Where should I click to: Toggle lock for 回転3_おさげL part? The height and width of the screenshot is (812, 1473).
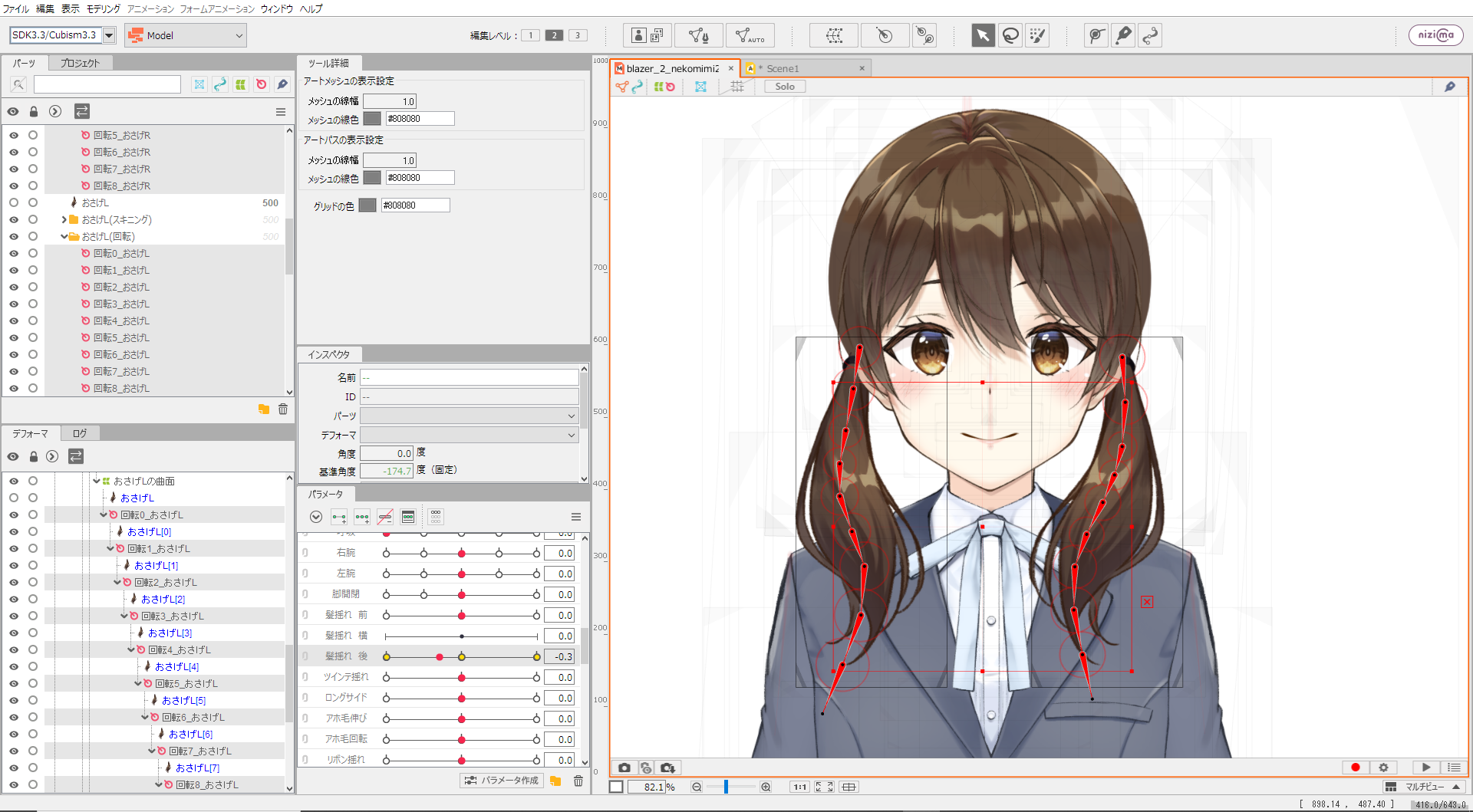pyautogui.click(x=33, y=304)
